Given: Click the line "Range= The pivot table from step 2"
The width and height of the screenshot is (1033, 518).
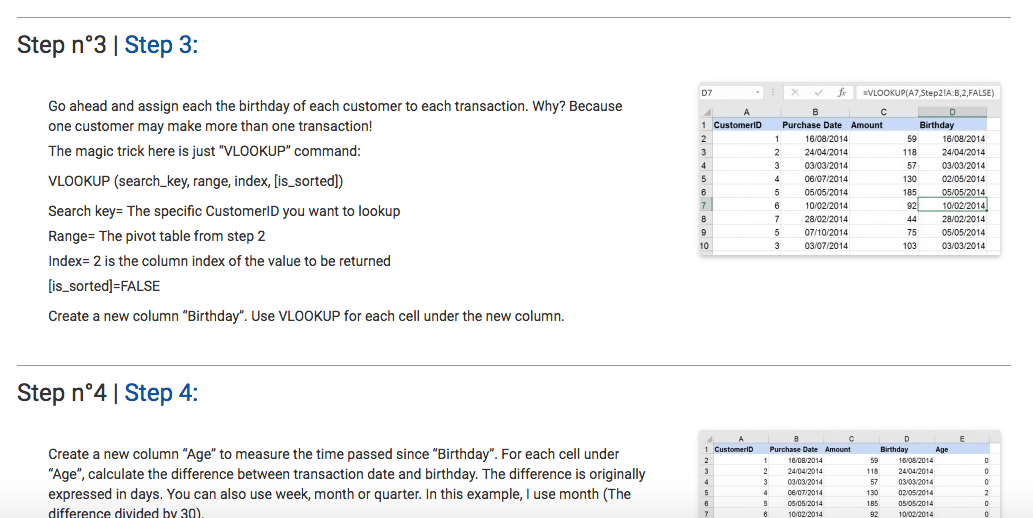Looking at the screenshot, I should 157,237.
